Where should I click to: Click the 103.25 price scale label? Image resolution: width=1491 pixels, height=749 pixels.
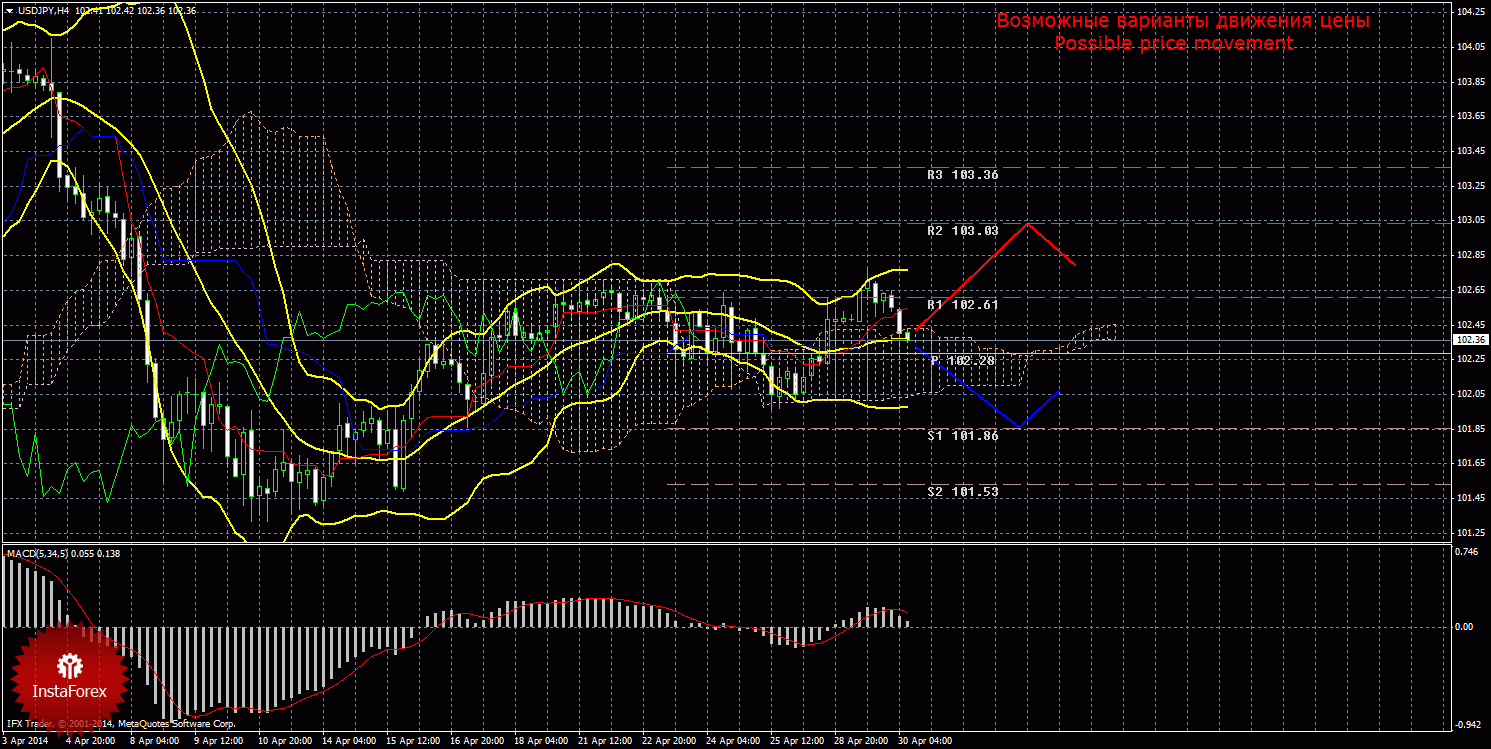pos(1470,186)
